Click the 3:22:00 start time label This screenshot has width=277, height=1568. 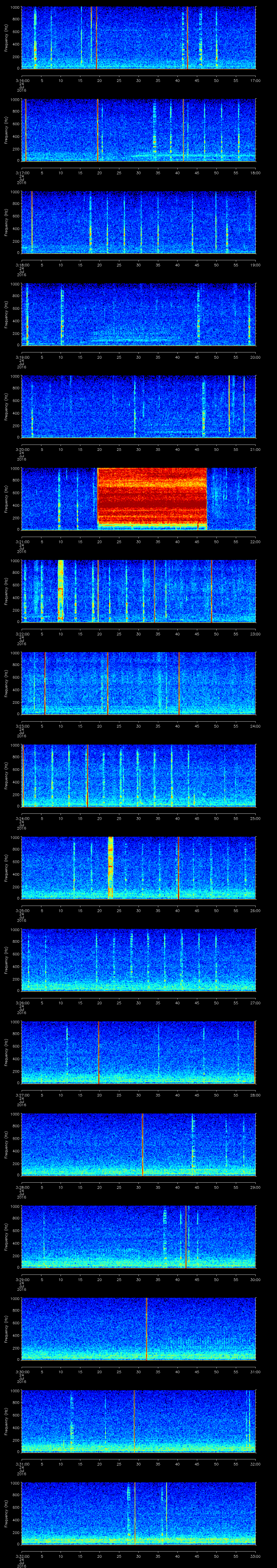coord(22,634)
